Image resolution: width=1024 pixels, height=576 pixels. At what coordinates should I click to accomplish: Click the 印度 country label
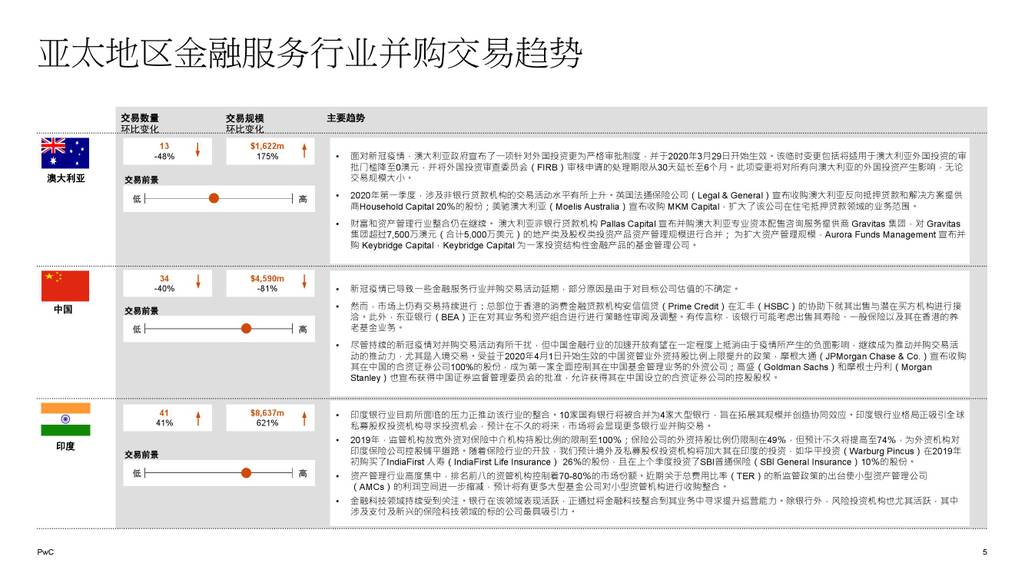pyautogui.click(x=65, y=446)
